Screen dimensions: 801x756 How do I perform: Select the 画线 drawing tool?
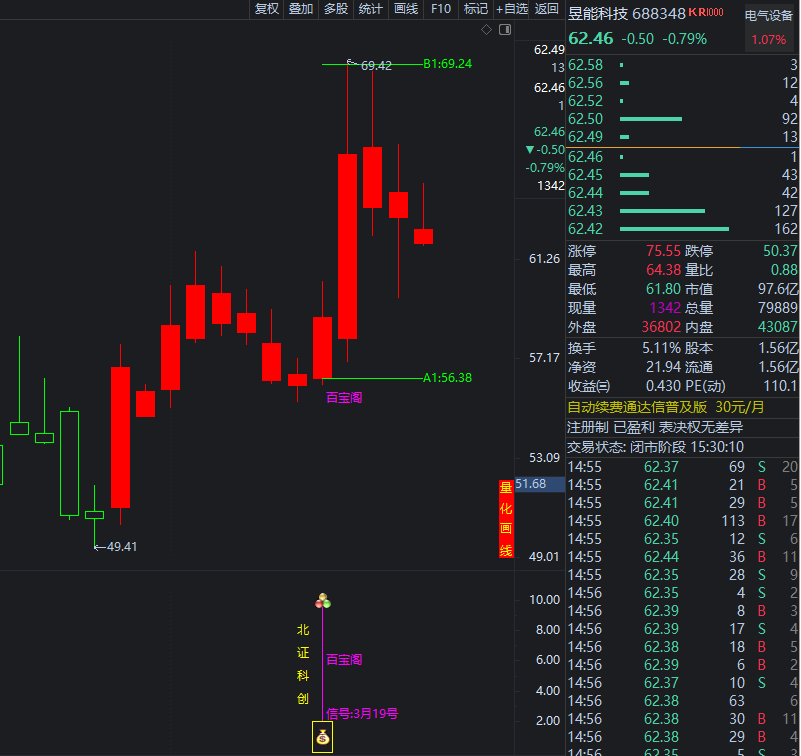pos(406,9)
